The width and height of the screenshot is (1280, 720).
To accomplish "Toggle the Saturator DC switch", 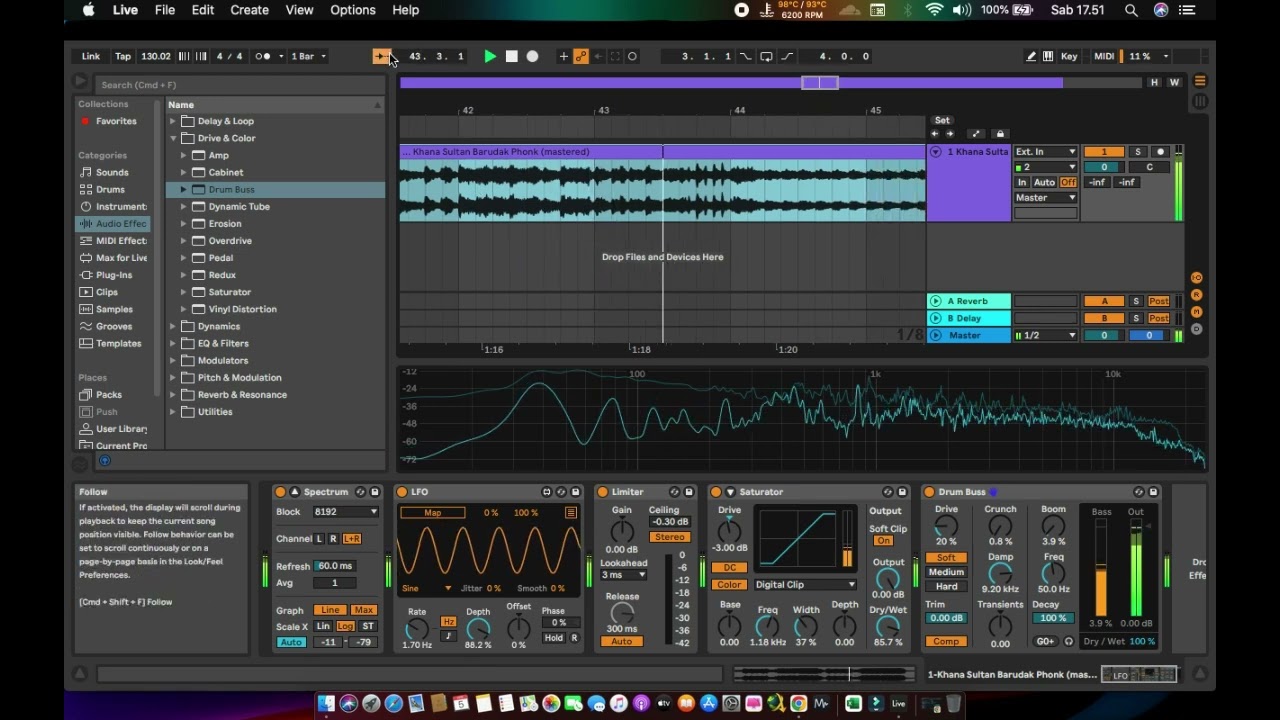I will [729, 567].
